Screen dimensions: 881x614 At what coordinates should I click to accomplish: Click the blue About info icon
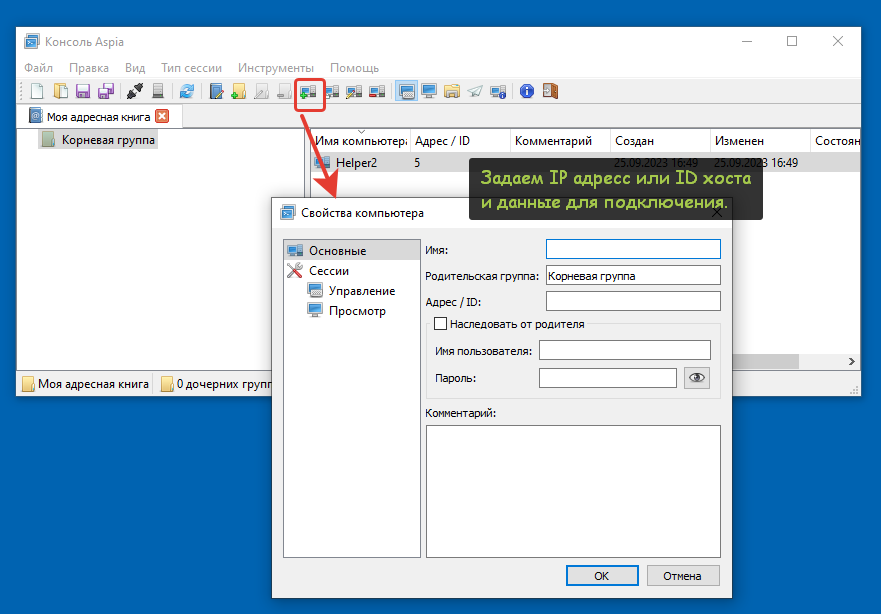pyautogui.click(x=527, y=92)
